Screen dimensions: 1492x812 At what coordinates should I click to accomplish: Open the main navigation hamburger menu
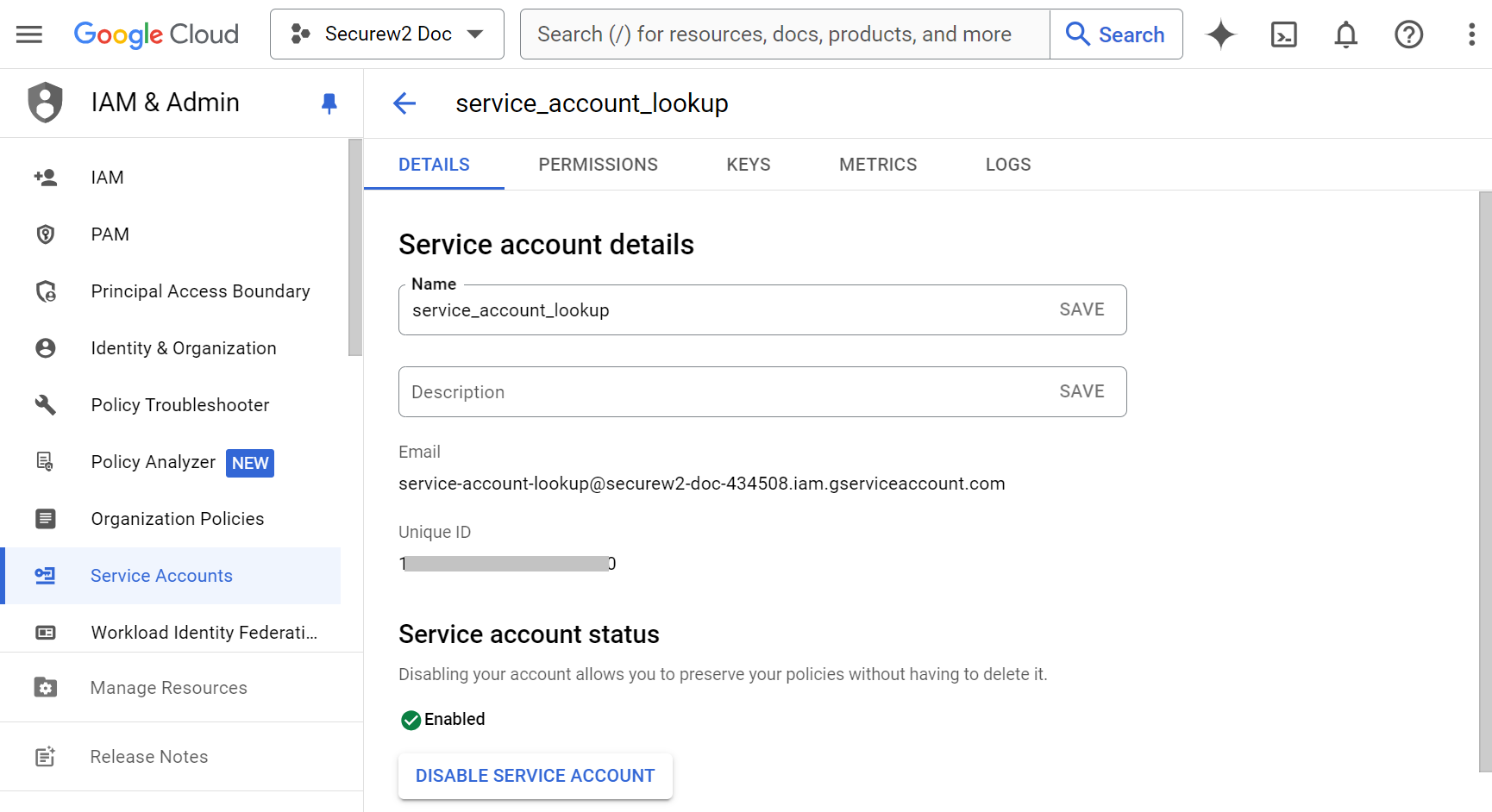click(x=29, y=34)
